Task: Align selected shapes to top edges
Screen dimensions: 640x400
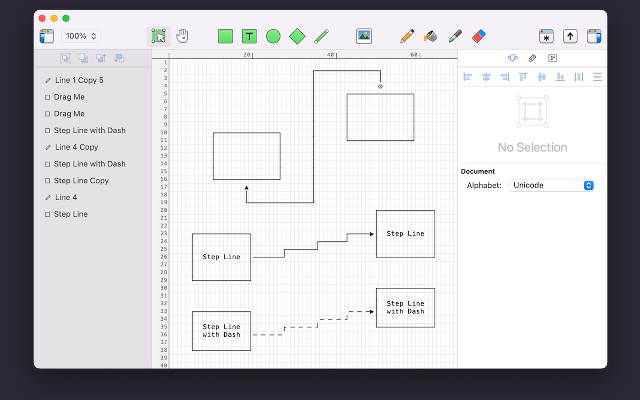Action: pyautogui.click(x=523, y=77)
